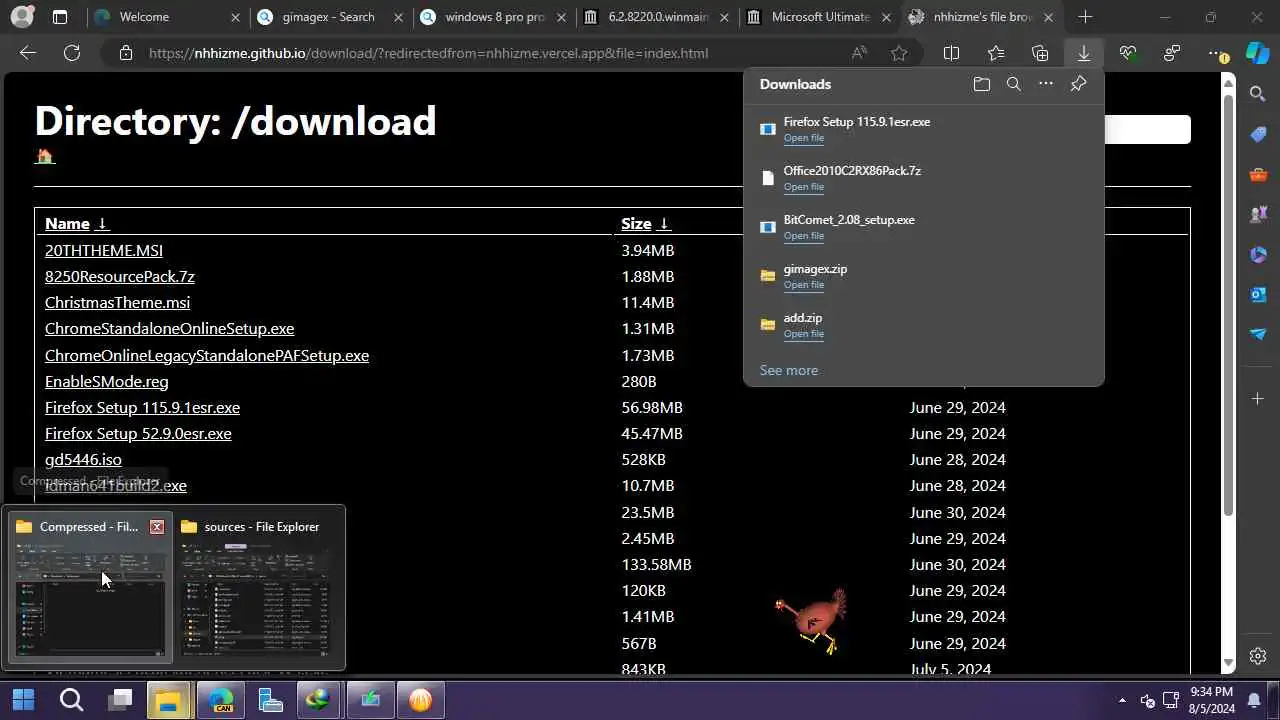Toggle the Downloads toolbar button

click(x=1083, y=53)
